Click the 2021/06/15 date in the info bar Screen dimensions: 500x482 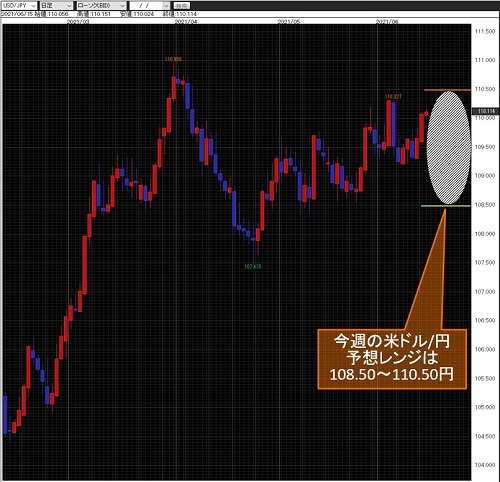tap(17, 14)
